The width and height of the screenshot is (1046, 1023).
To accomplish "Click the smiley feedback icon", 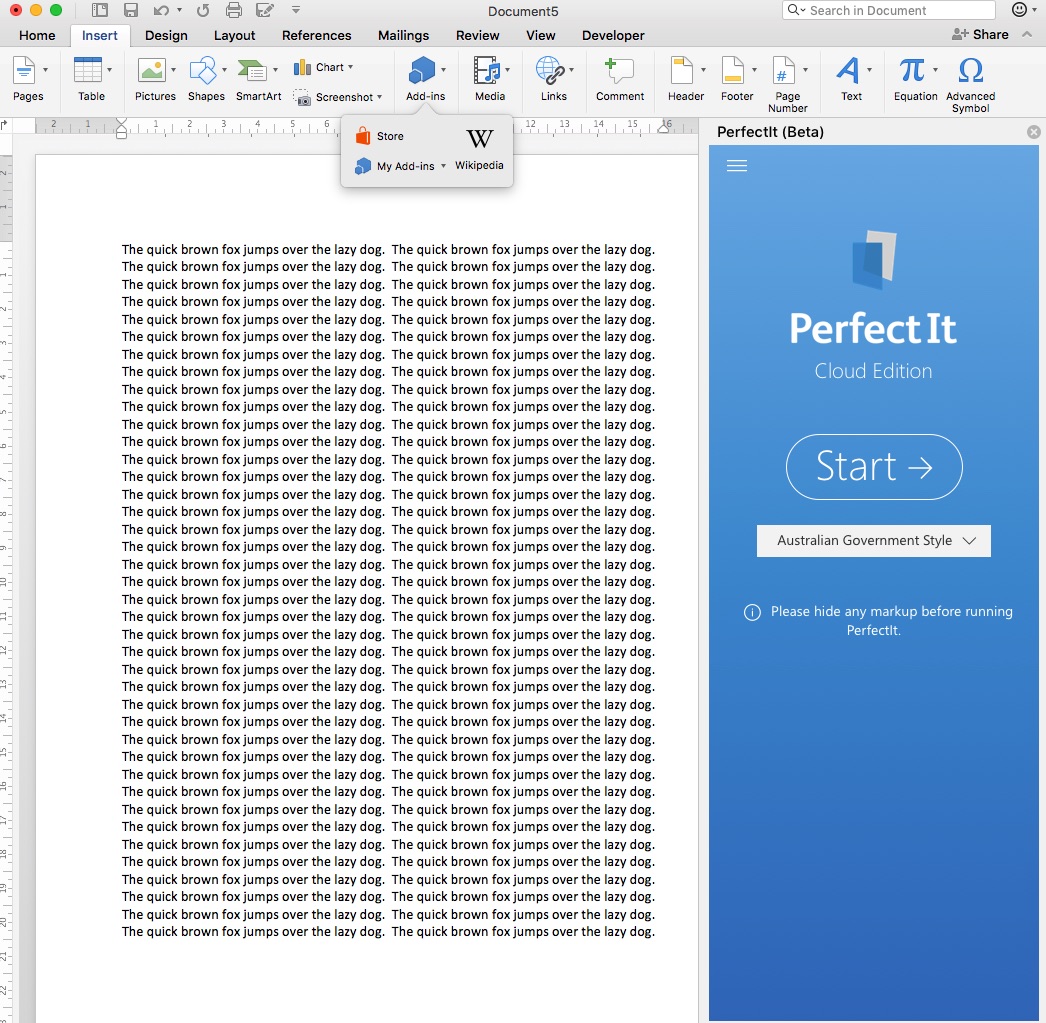I will click(1019, 9).
